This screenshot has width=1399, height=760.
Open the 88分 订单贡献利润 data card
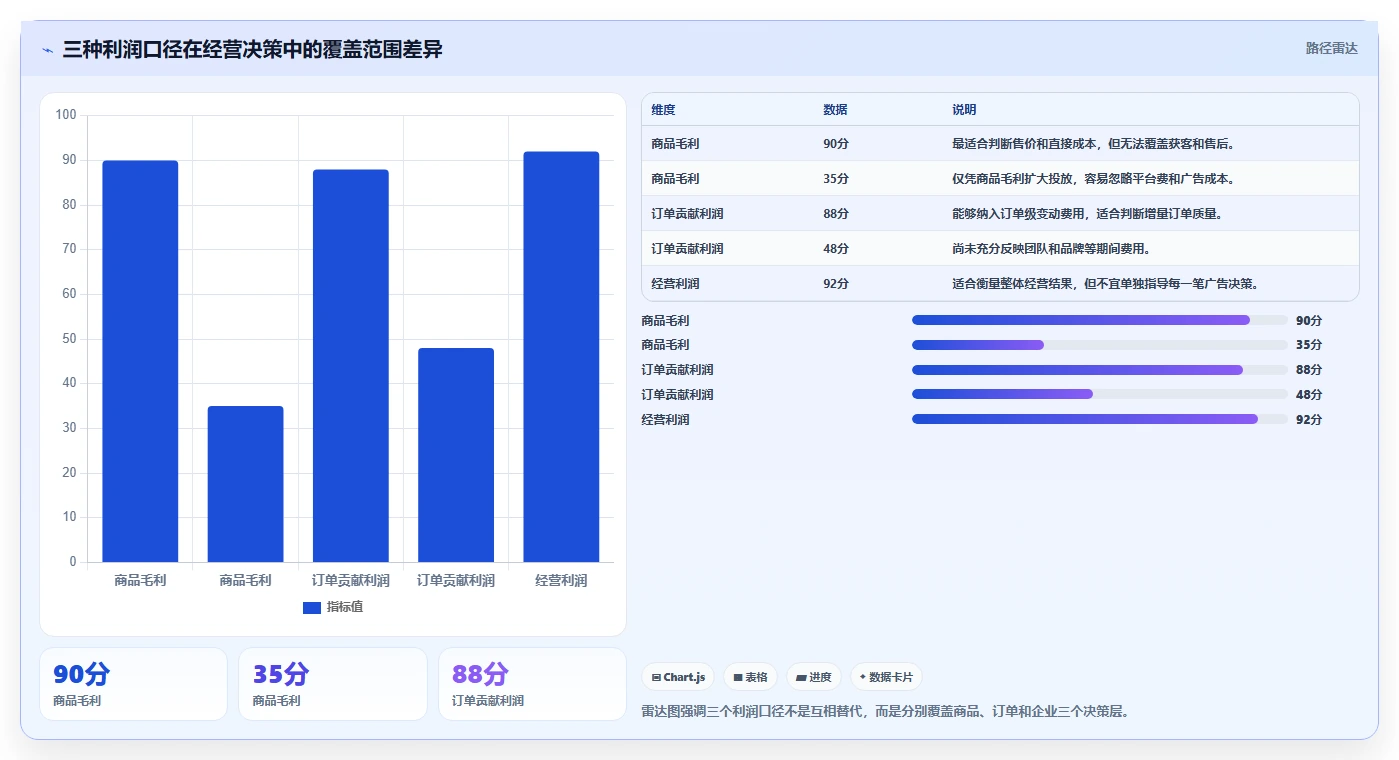[532, 684]
